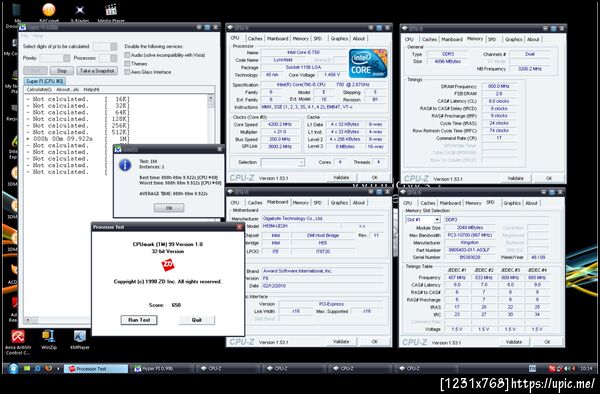Image resolution: width=600 pixels, height=394 pixels.
Task: Click the Stop button in Hyper PI
Action: pos(62,71)
